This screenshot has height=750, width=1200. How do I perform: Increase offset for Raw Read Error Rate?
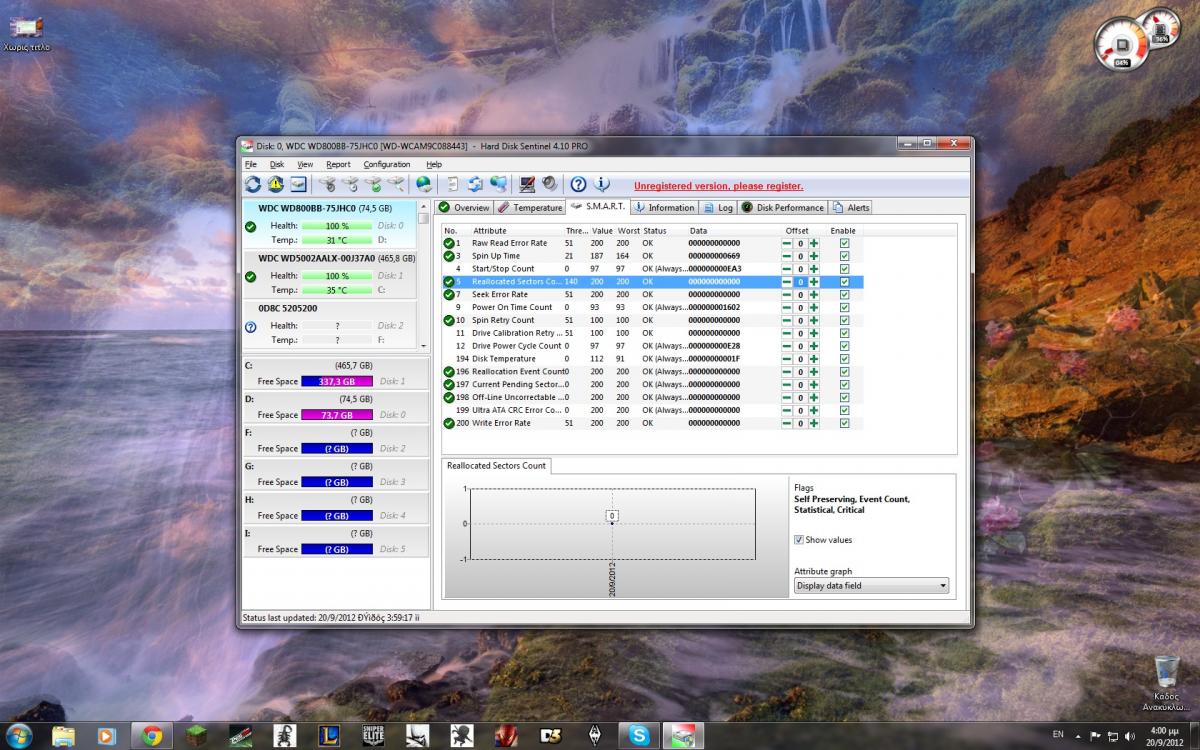pyautogui.click(x=814, y=243)
